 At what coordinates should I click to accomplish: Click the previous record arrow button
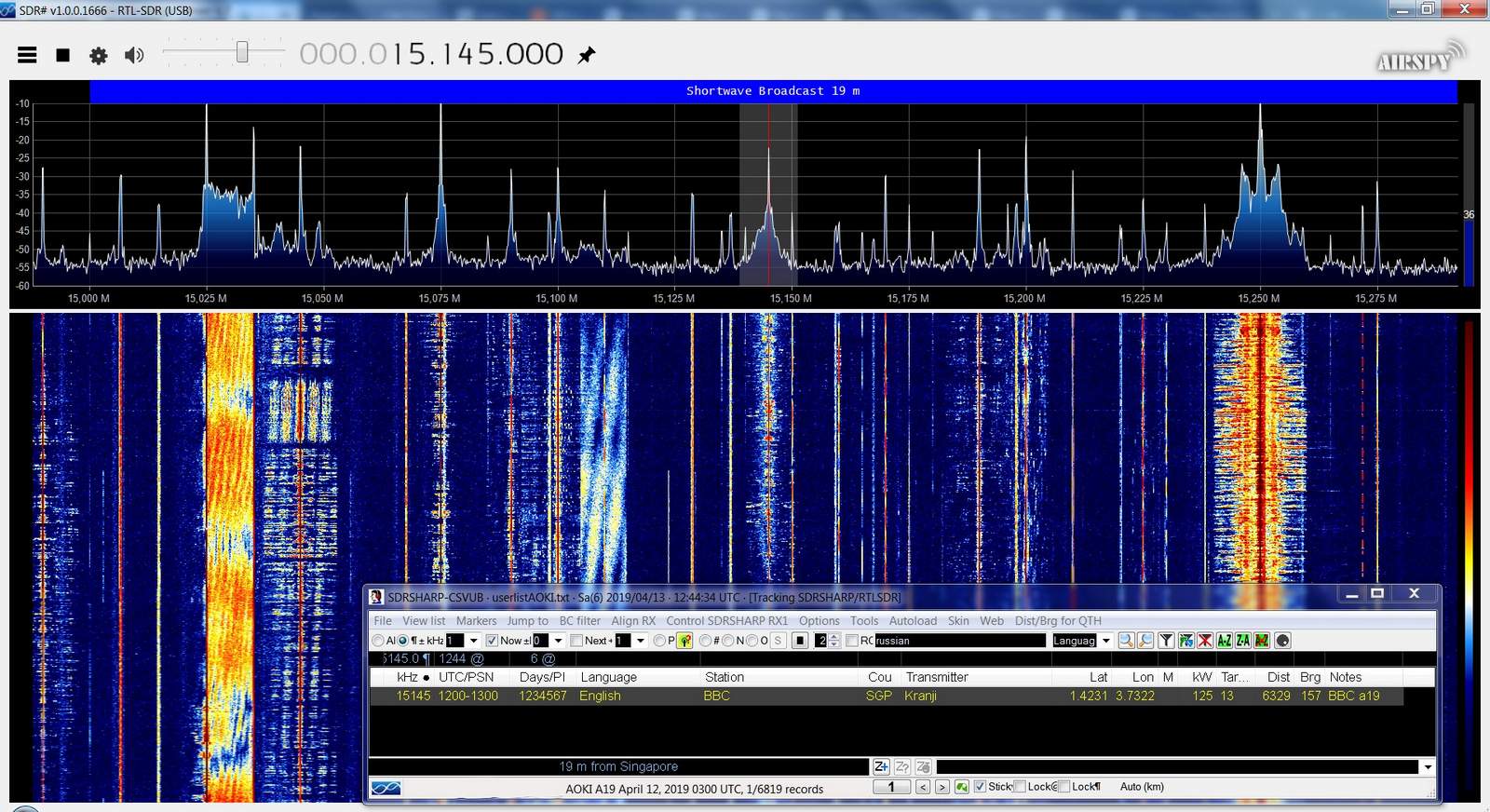pos(923,787)
